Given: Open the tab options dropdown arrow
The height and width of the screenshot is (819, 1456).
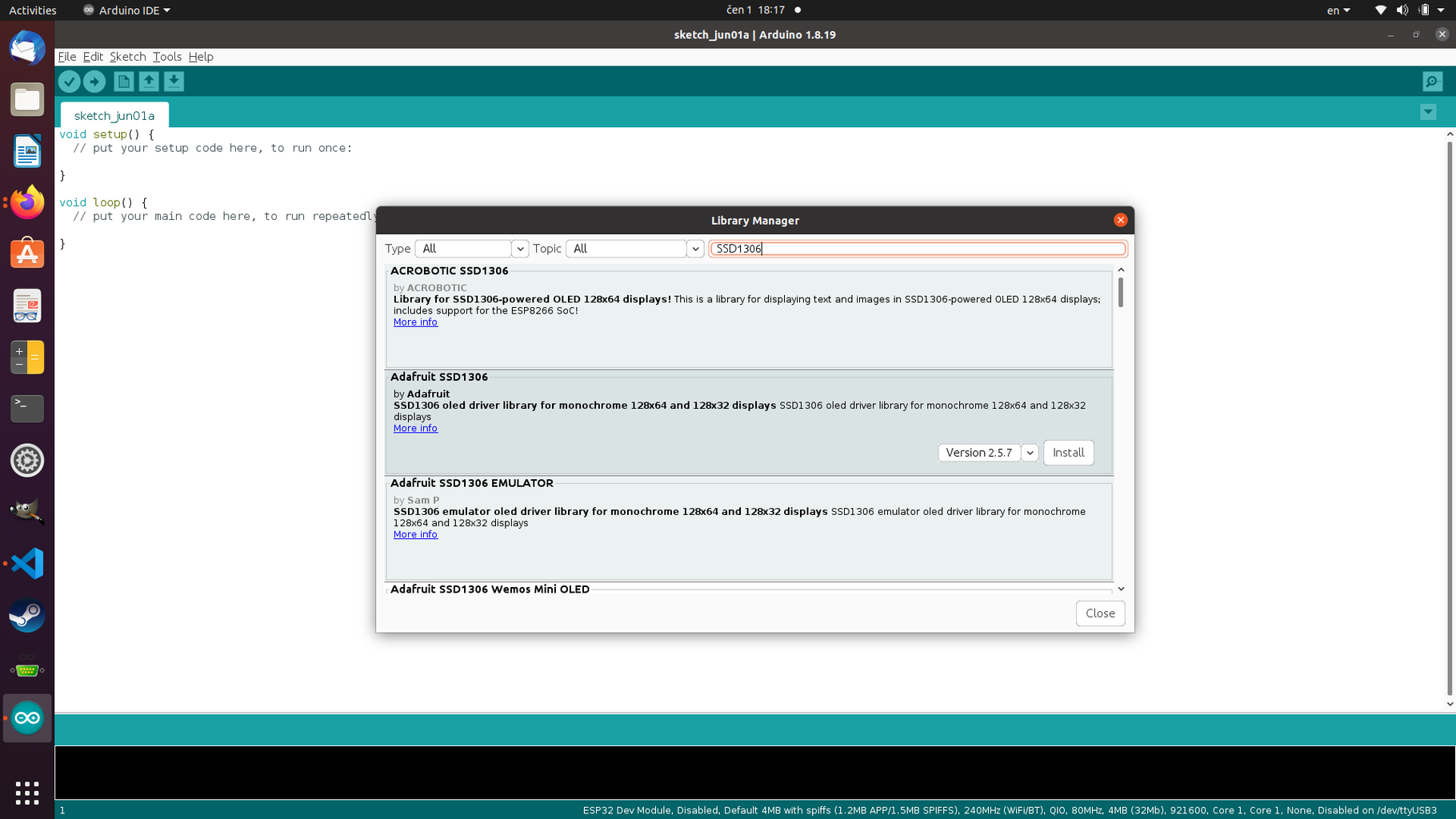Looking at the screenshot, I should 1428,112.
